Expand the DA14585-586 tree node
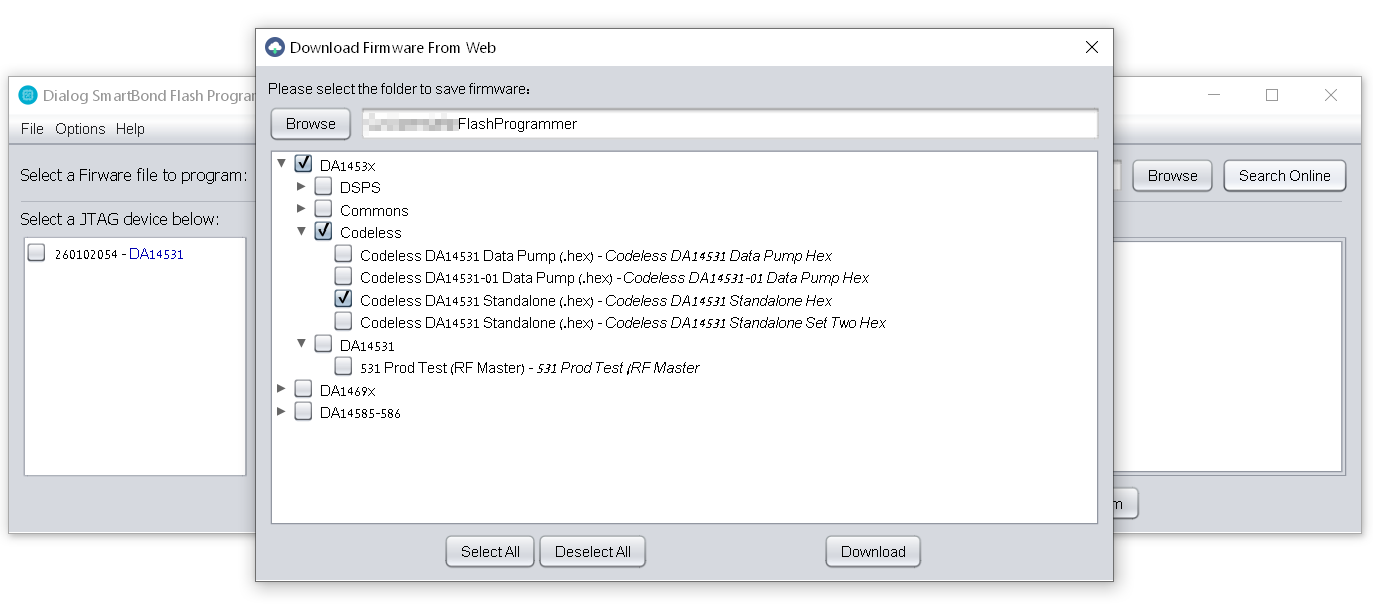 tap(282, 411)
